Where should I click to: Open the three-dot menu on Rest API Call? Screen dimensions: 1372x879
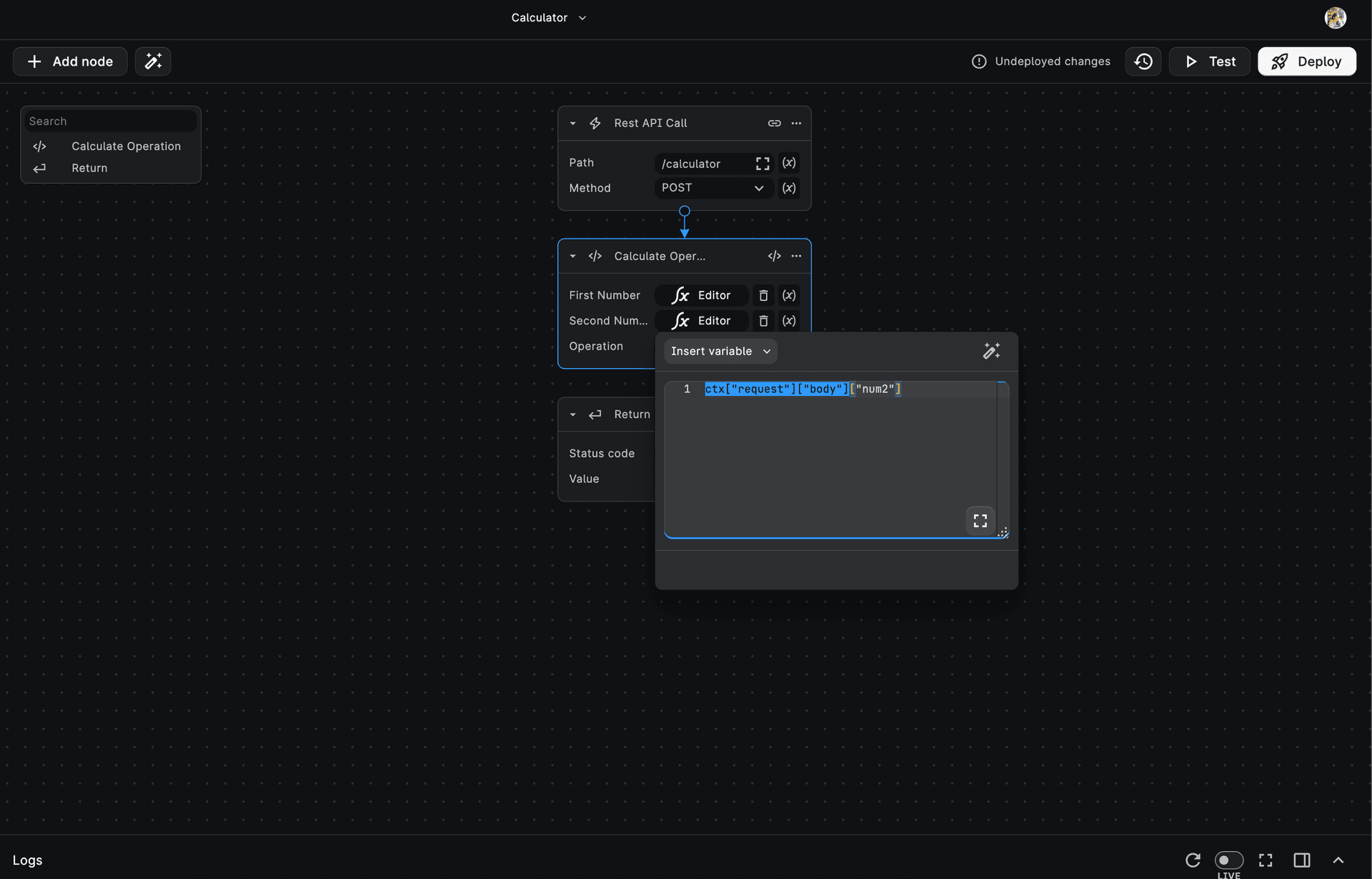tap(796, 123)
